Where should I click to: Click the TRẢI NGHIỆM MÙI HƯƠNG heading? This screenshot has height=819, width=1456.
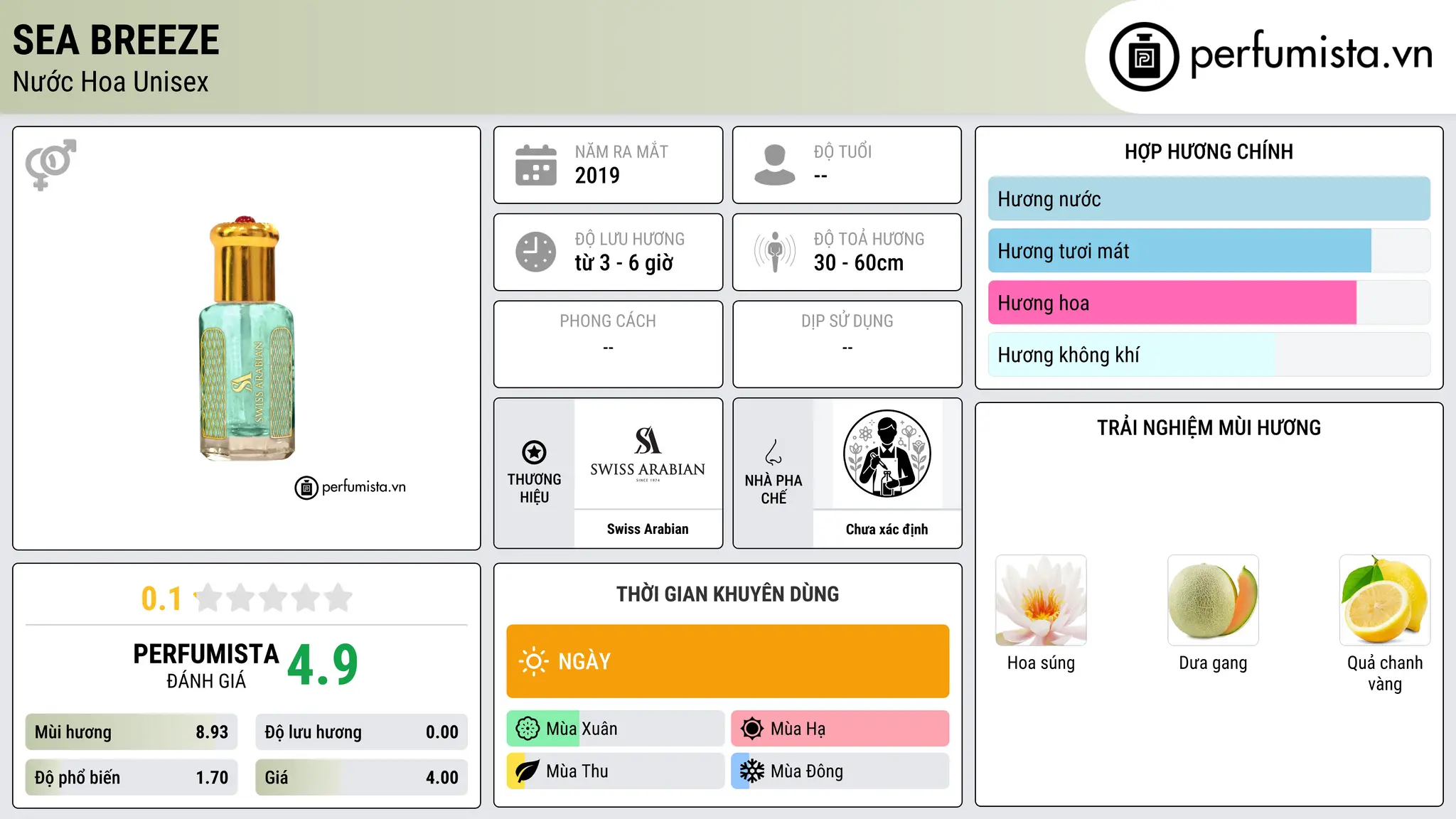[1209, 427]
